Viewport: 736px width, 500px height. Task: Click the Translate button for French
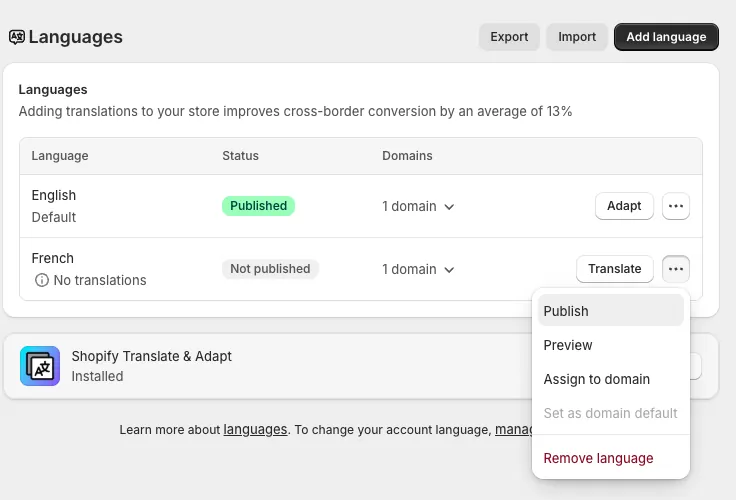click(x=614, y=269)
